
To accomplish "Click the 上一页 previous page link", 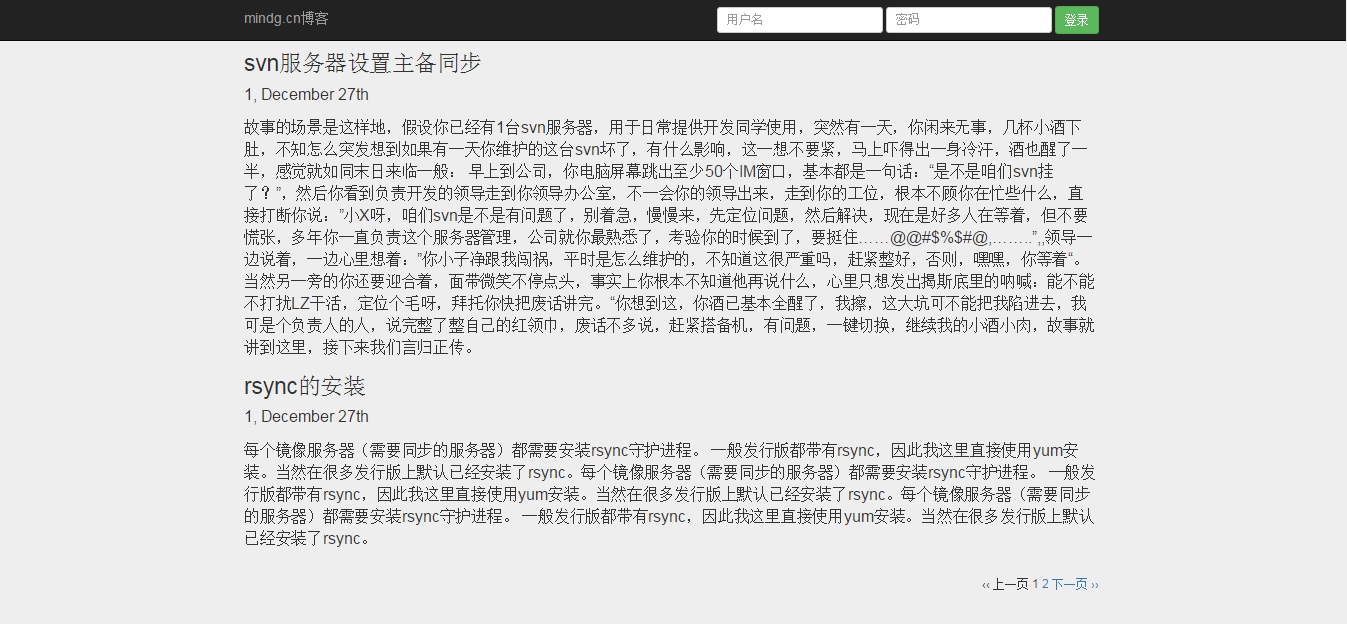I will coord(1010,584).
